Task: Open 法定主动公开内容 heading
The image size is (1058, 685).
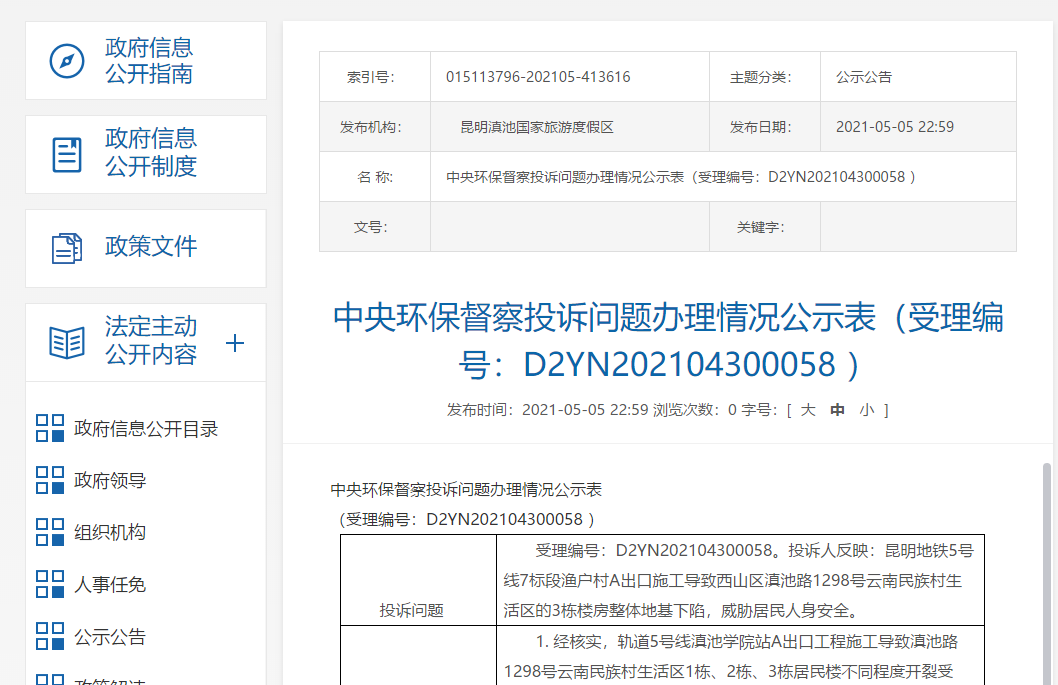Action: (x=150, y=340)
